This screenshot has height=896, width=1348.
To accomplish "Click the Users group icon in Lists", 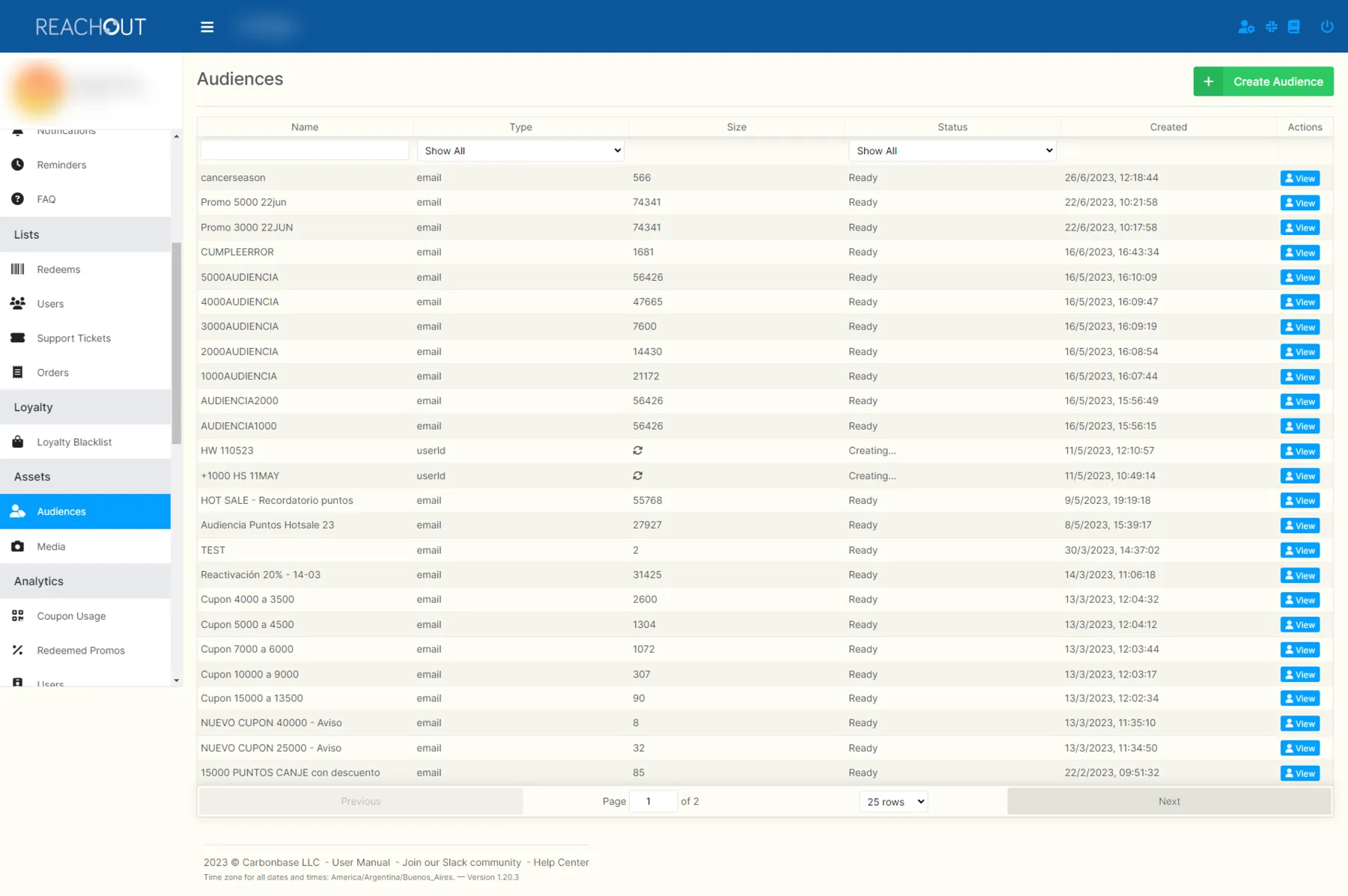I will tap(18, 303).
